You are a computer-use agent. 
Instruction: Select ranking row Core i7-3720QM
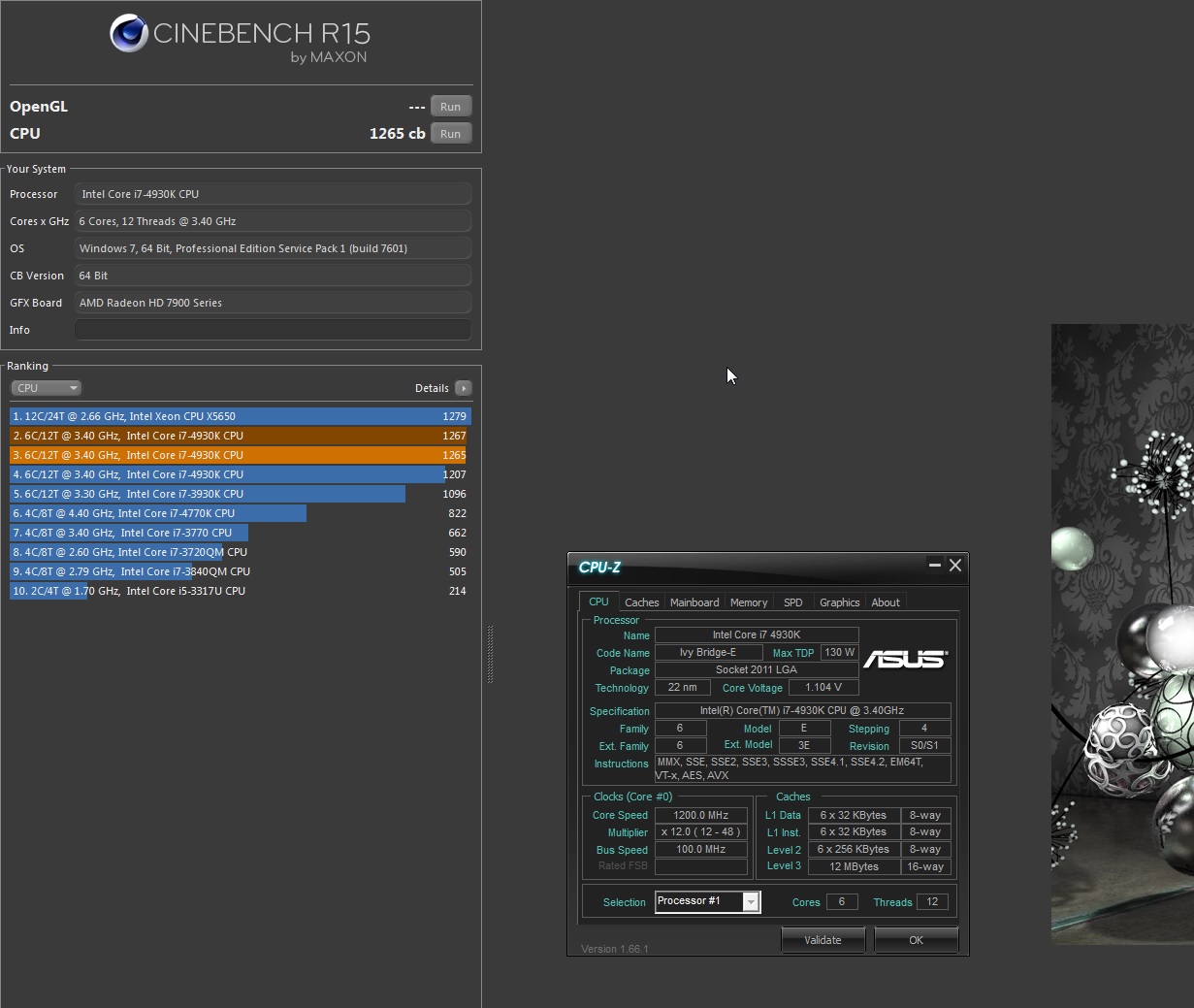coord(240,552)
